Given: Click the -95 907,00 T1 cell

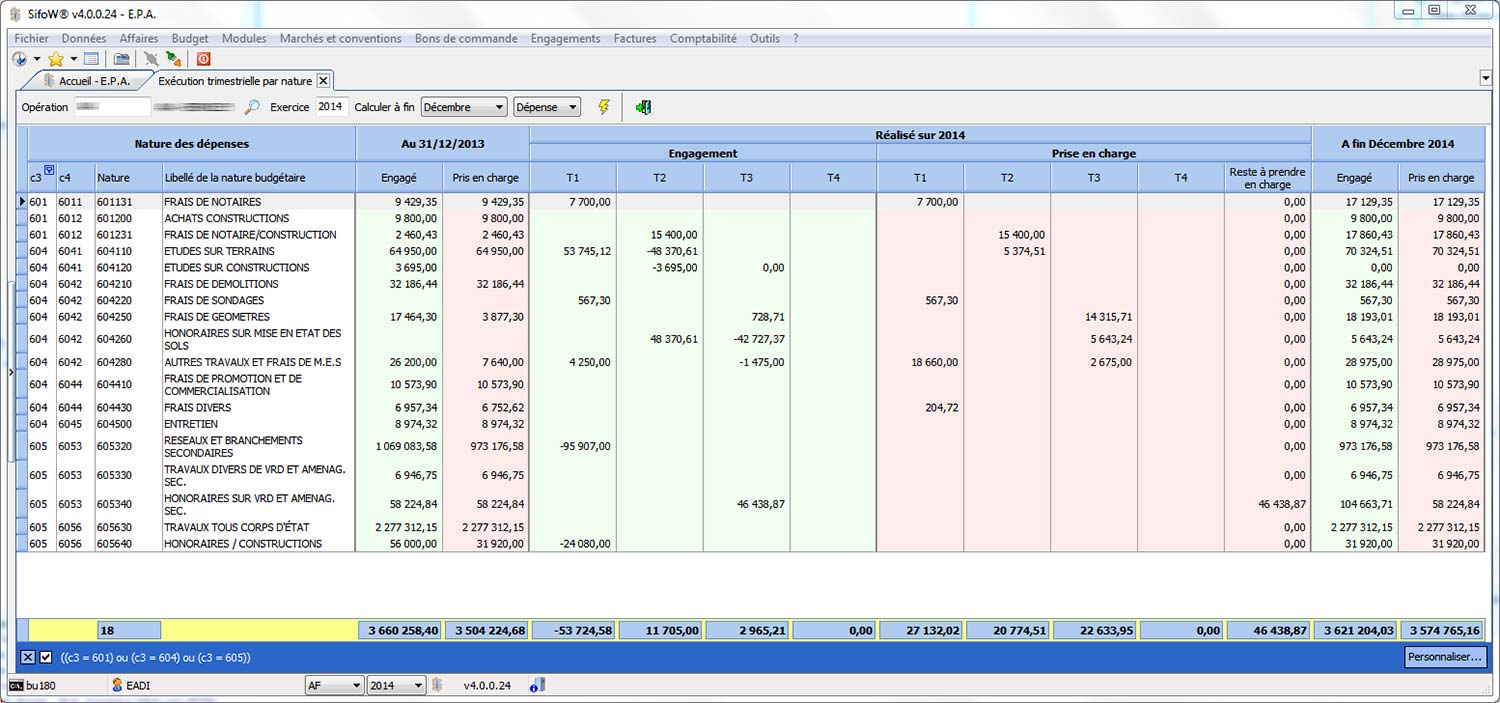Looking at the screenshot, I should pos(573,446).
